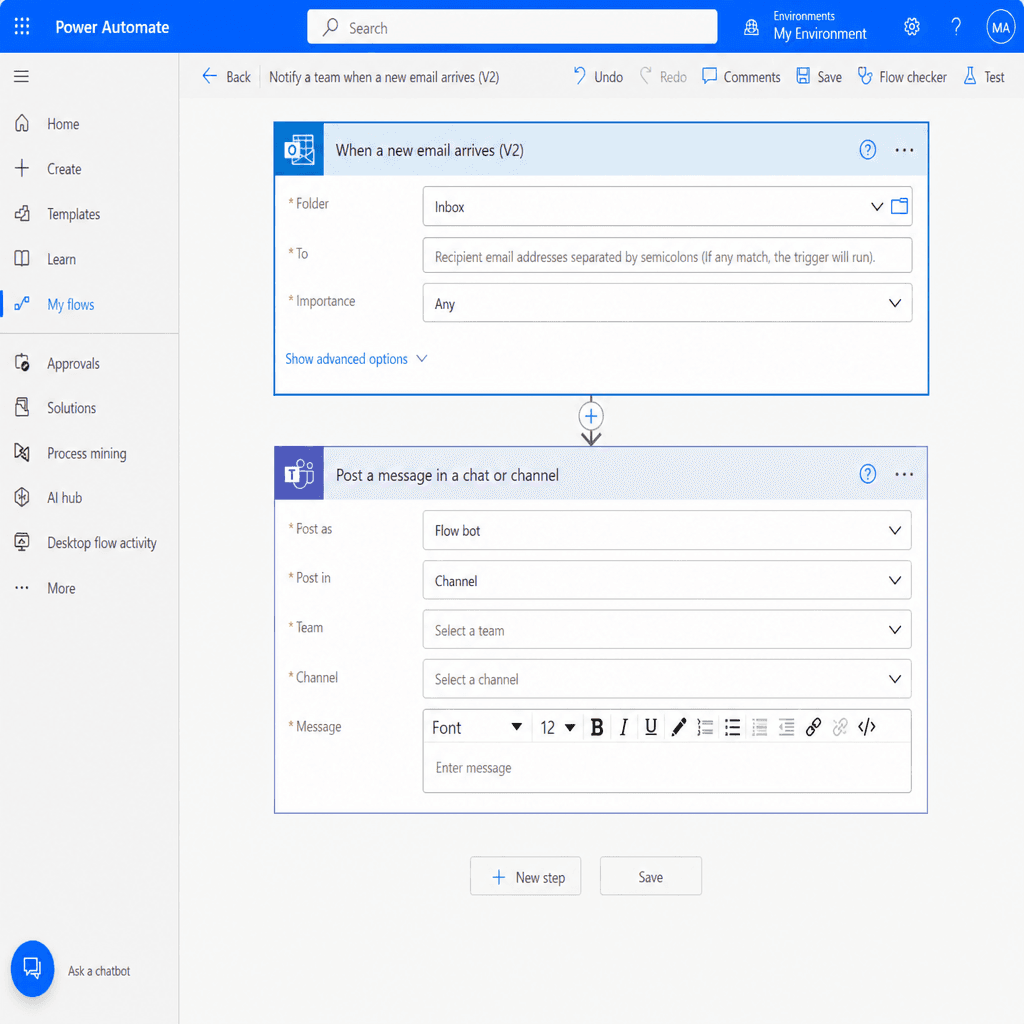This screenshot has height=1024, width=1024.
Task: Click Save button below the flow
Action: (650, 876)
